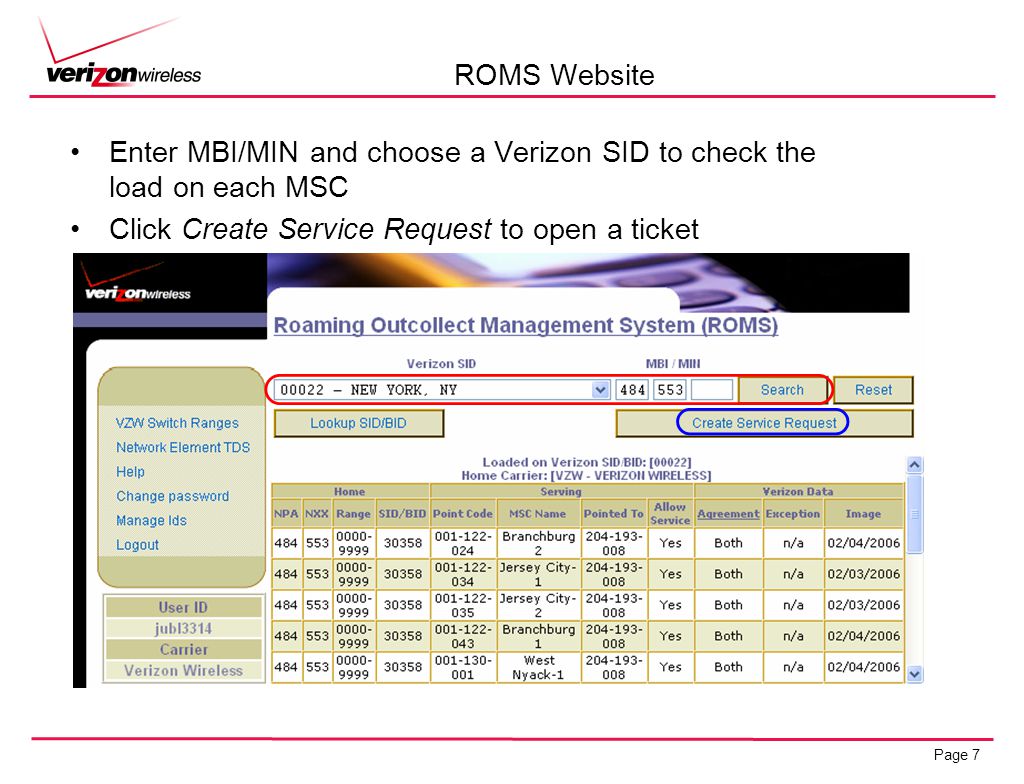Viewport: 1024px width, 784px height.
Task: Open the Verizon SID dropdown arrow
Action: pos(600,390)
